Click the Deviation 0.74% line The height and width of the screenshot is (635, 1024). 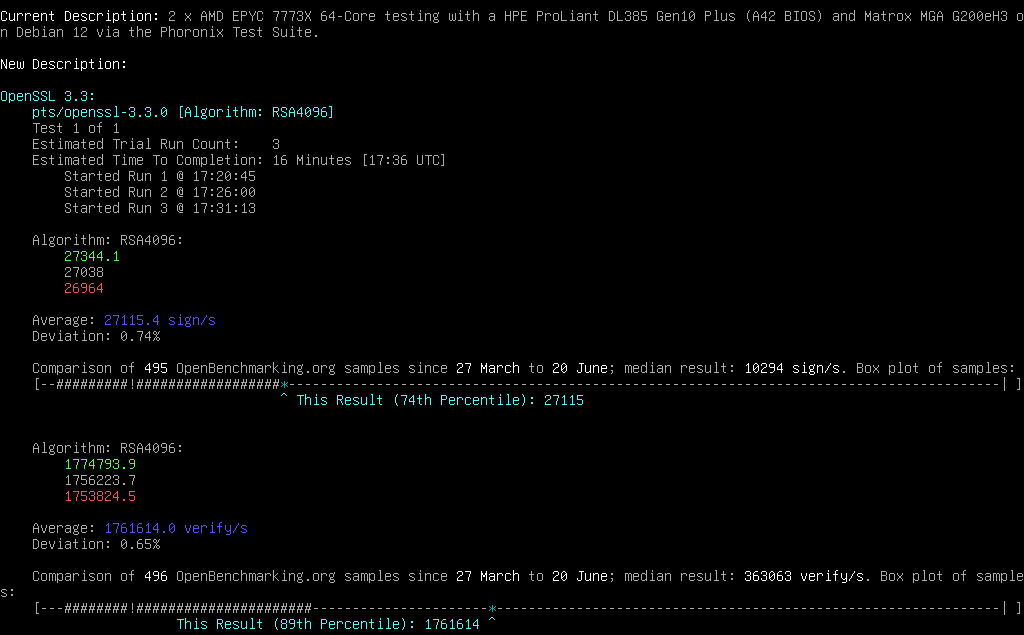96,336
